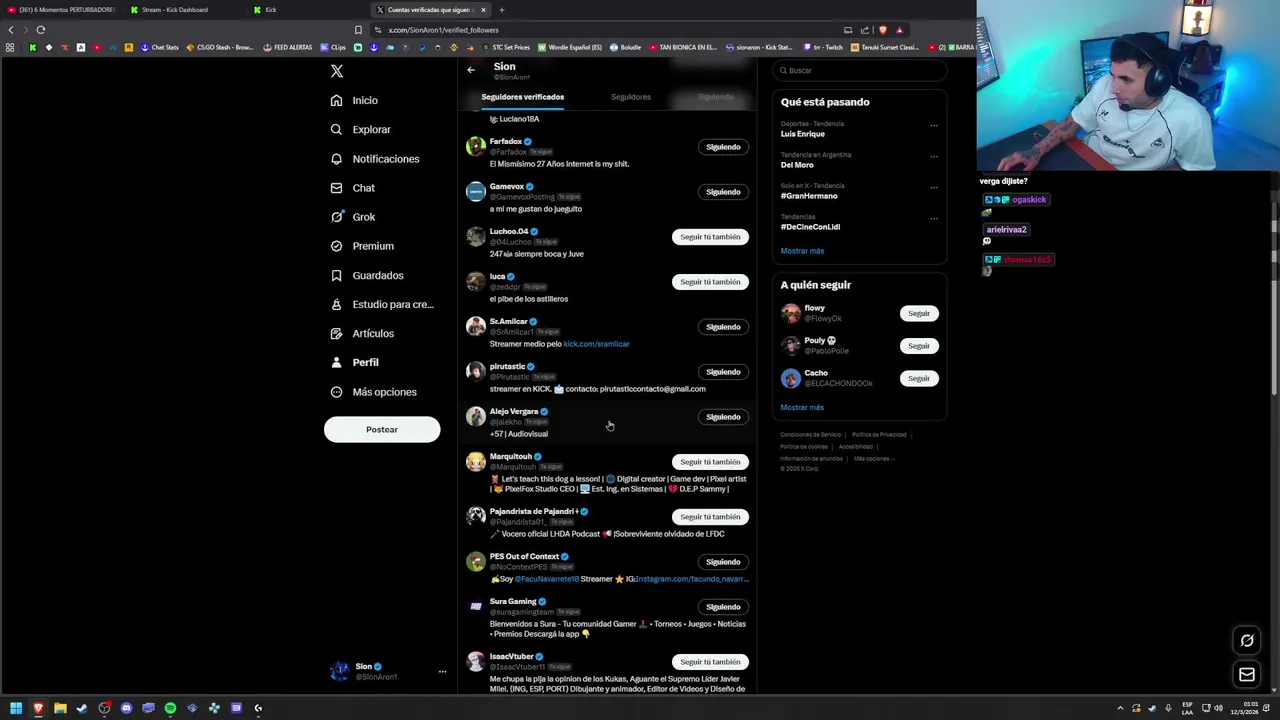Reload the page in the browser

pos(41,30)
